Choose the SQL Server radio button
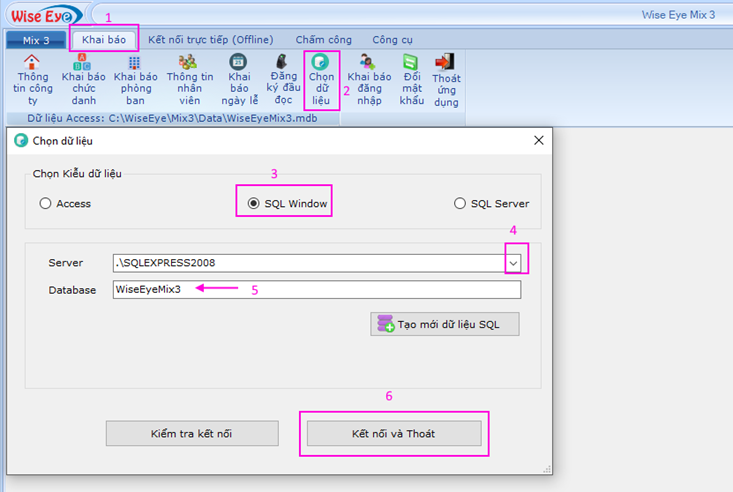 [461, 204]
